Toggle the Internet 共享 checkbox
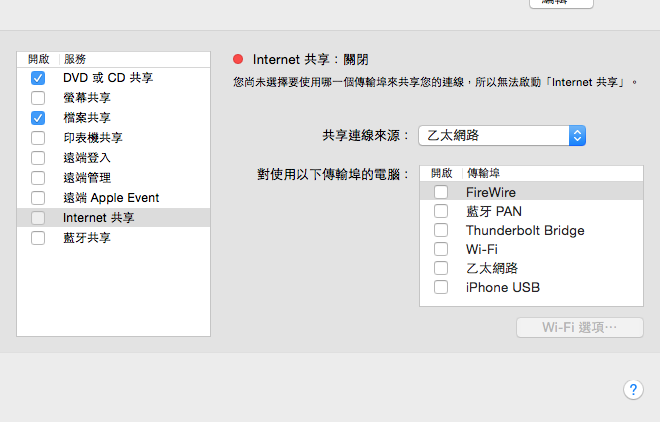The height and width of the screenshot is (422, 660). pyautogui.click(x=38, y=218)
